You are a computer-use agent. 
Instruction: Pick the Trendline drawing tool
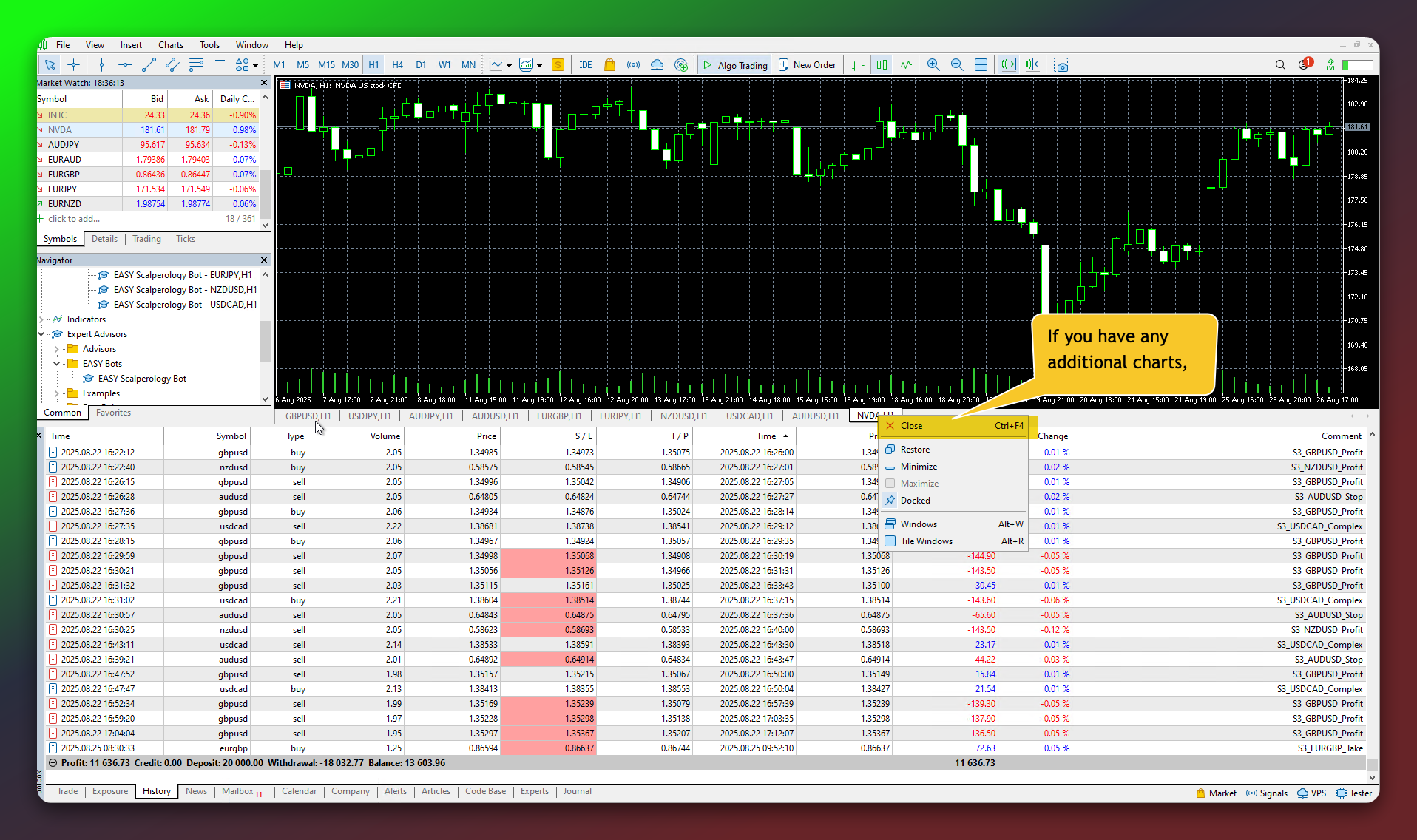pos(149,65)
